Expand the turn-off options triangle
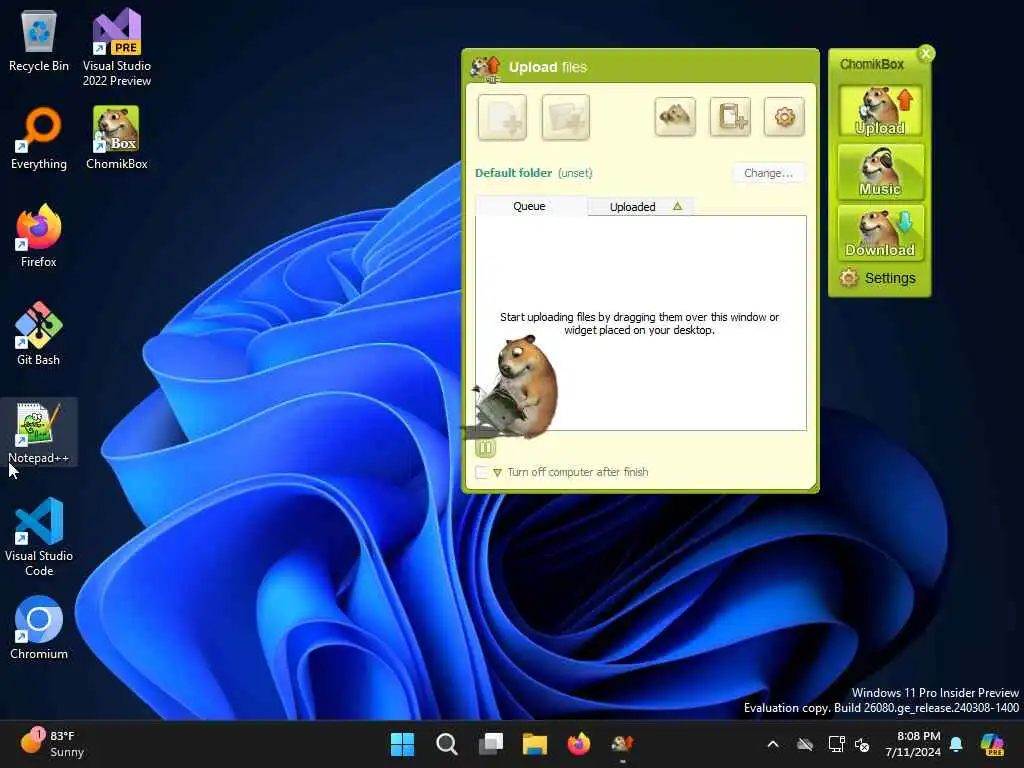The height and width of the screenshot is (768, 1024). pyautogui.click(x=497, y=472)
